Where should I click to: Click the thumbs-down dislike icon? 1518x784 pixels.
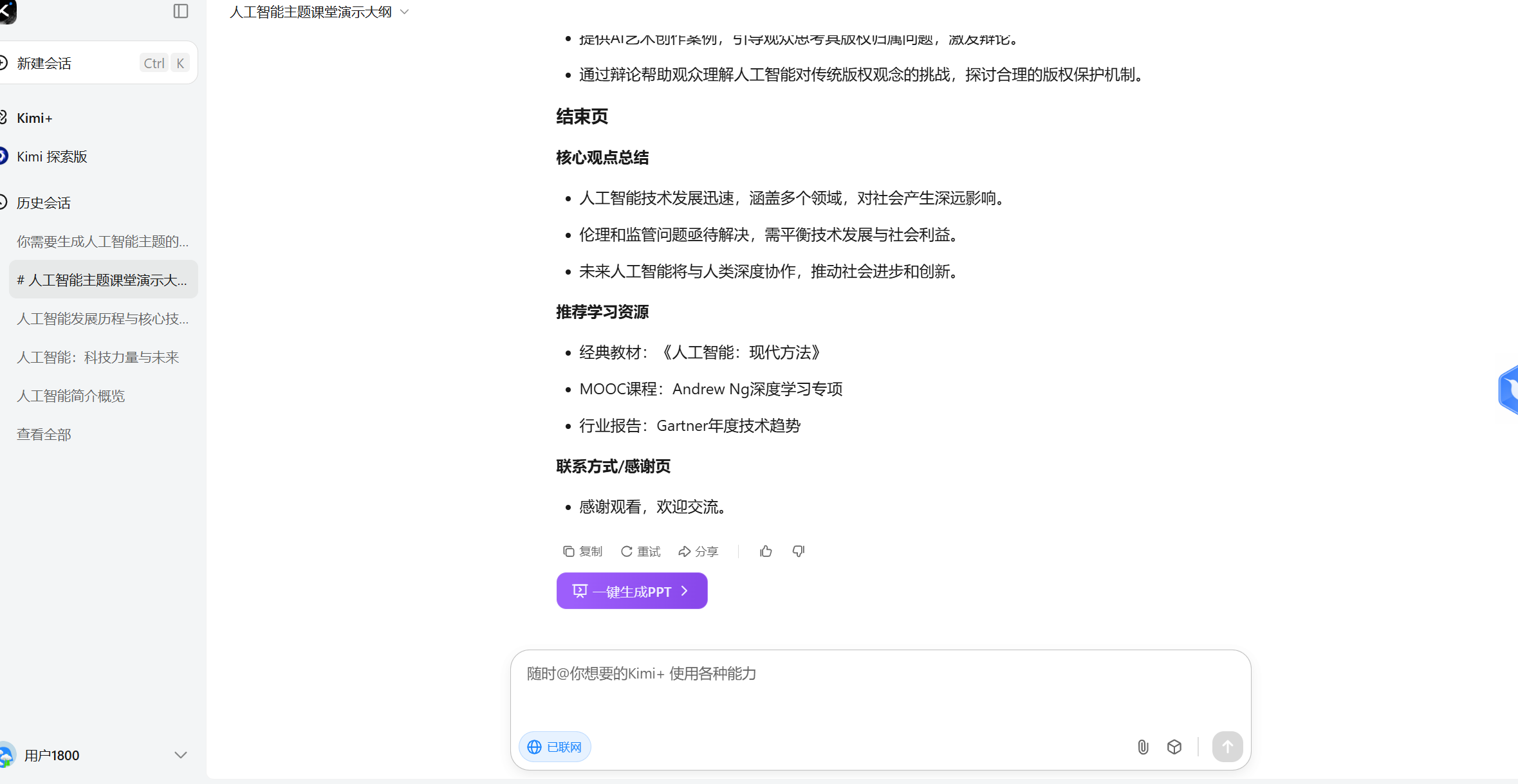click(x=799, y=551)
